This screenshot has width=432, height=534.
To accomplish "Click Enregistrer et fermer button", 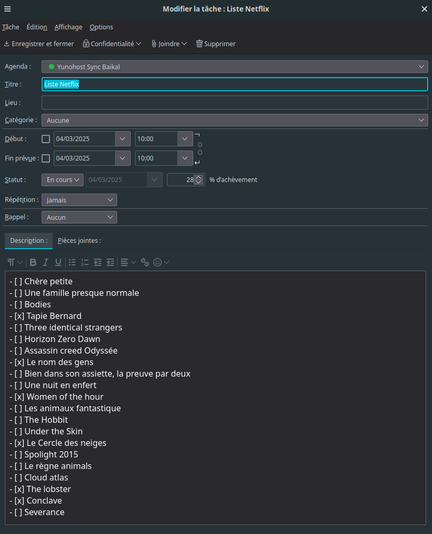I will pos(39,44).
